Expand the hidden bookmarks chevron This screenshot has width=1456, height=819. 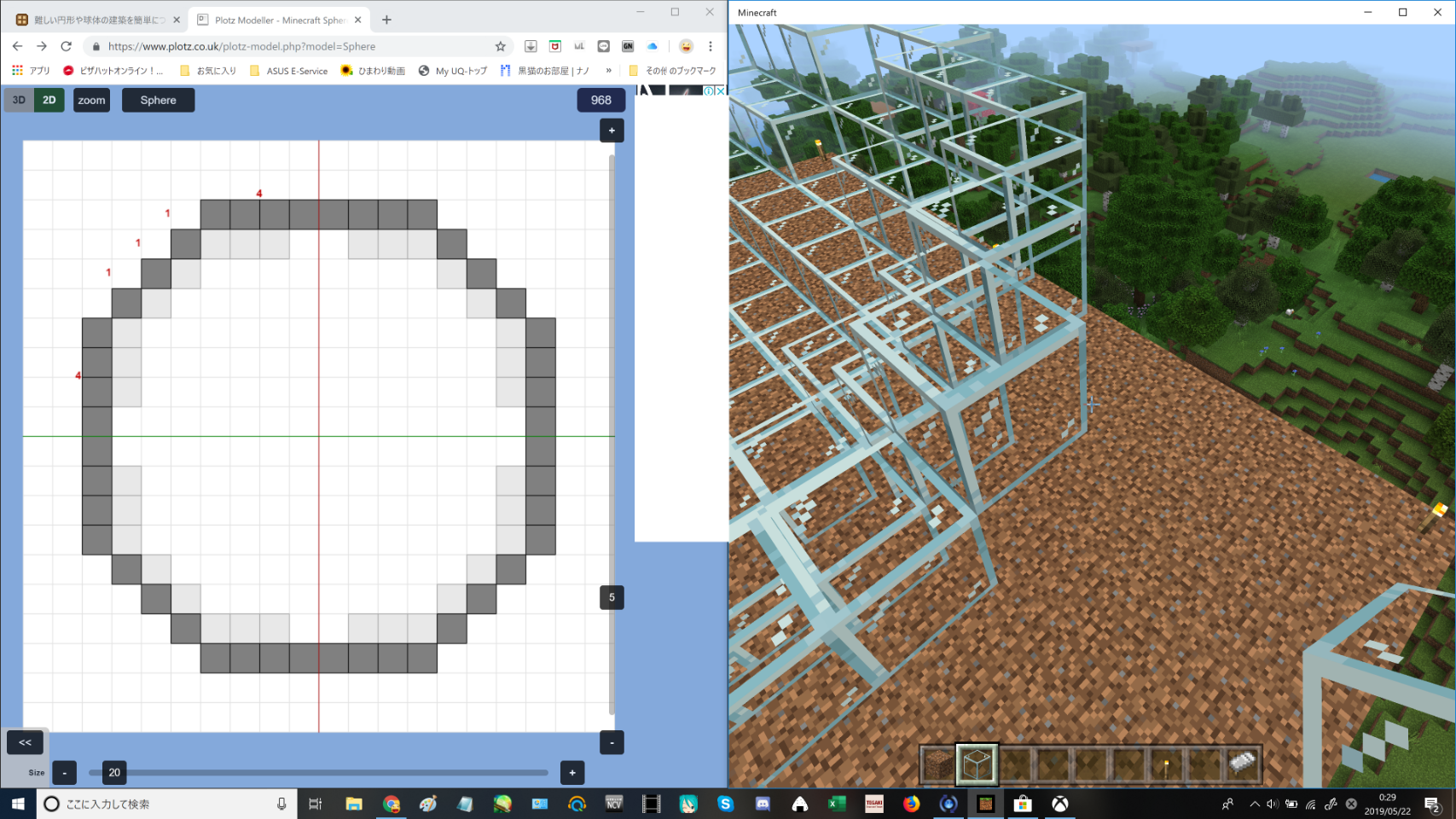[x=608, y=71]
